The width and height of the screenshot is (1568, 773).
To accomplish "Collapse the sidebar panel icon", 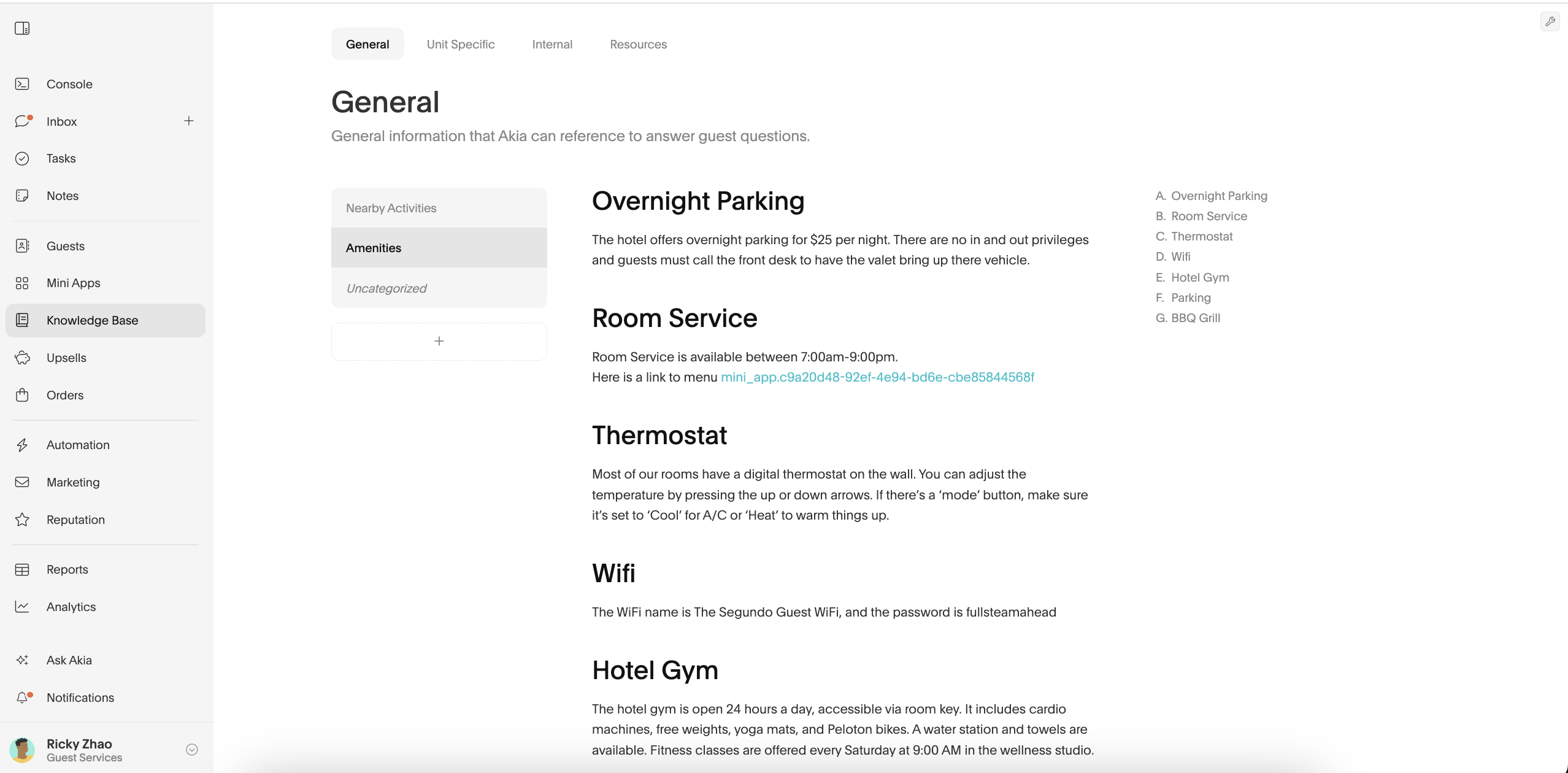I will (22, 28).
